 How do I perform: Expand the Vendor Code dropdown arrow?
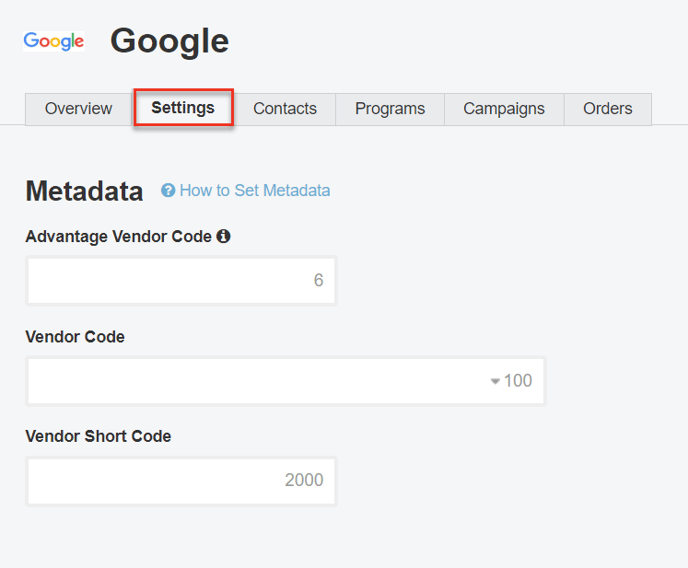click(495, 381)
